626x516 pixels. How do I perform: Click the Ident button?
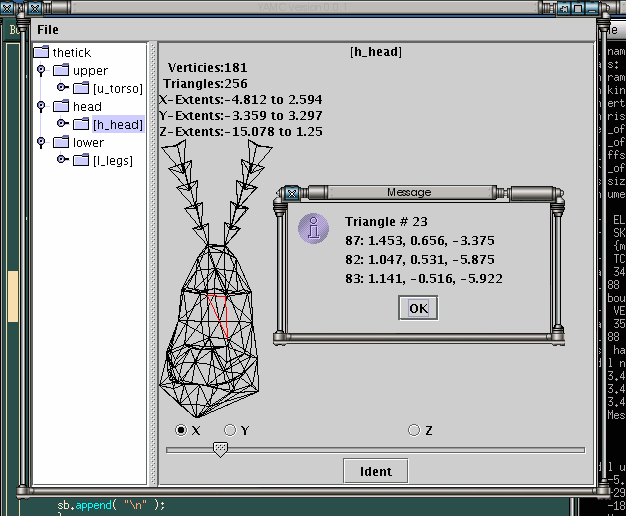376,471
